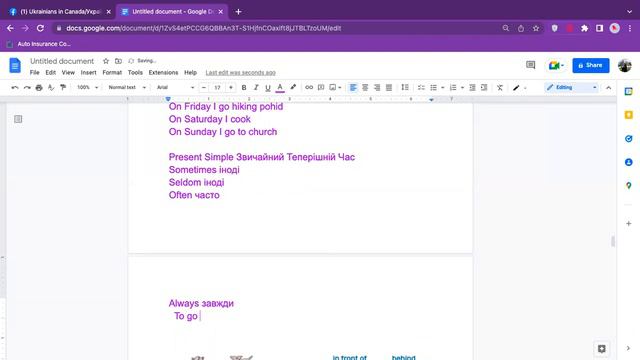Screen dimensions: 640x360
Task: Hide the menus with chevron
Action: point(609,88)
